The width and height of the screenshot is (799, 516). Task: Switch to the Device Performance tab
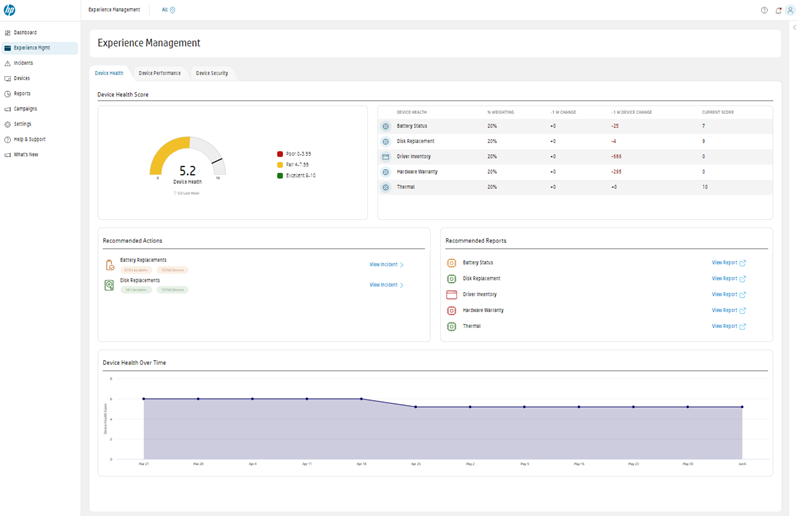pos(159,73)
